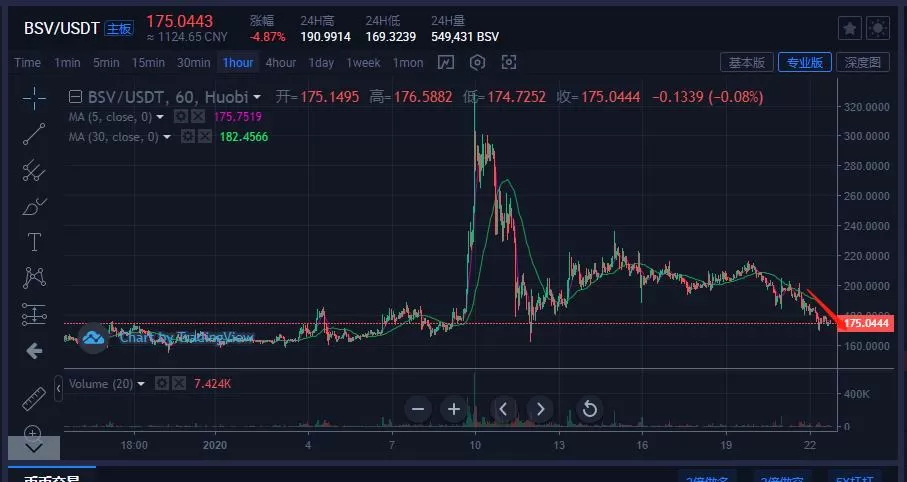Click the BSV/USDT pair title

coord(62,28)
